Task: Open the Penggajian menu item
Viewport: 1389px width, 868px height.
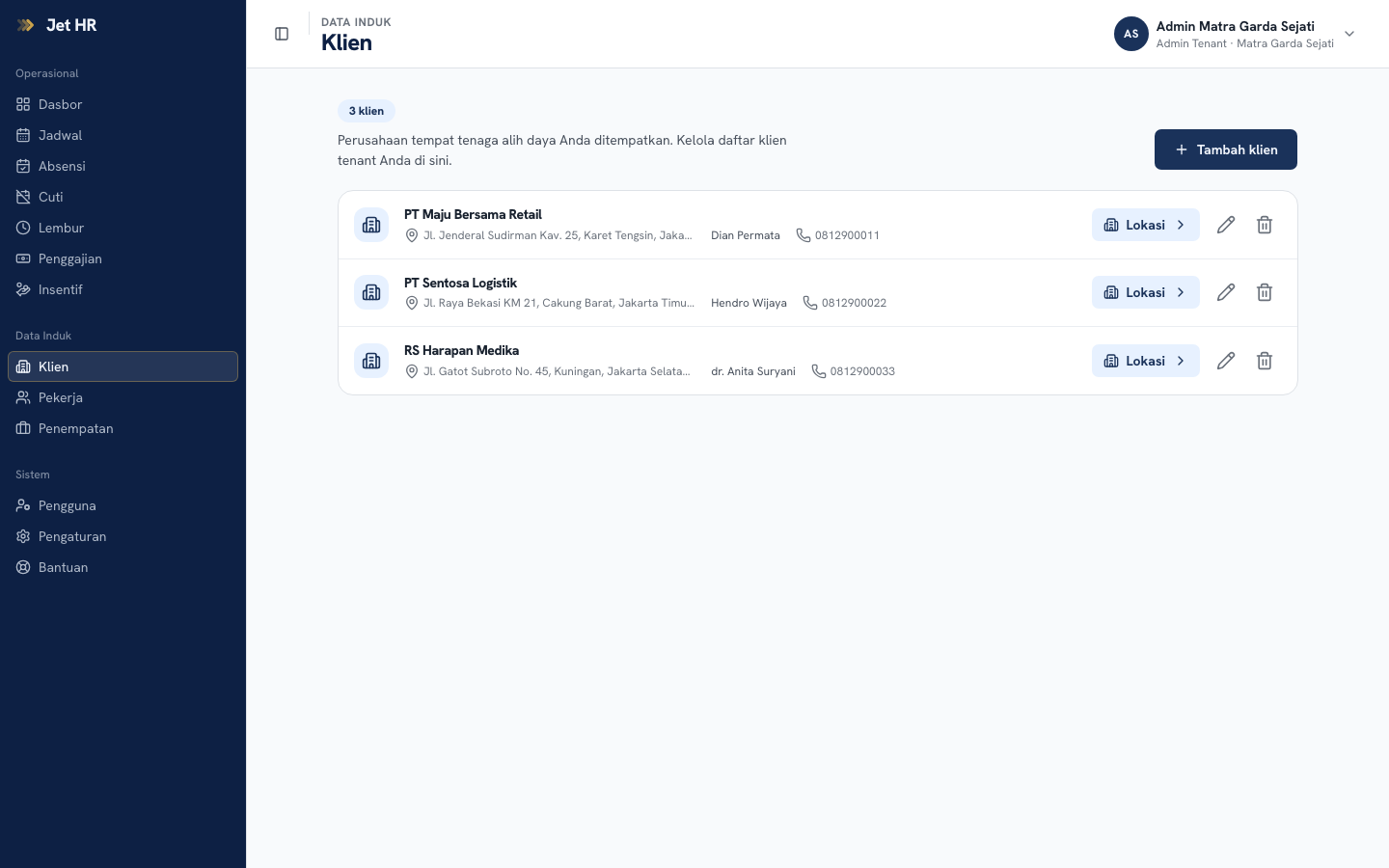Action: click(123, 258)
